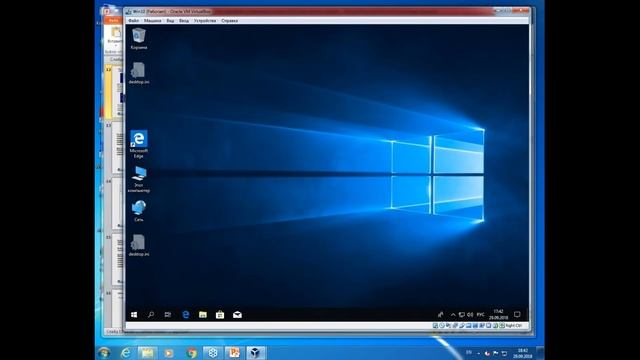Click the Right Ctrl host key indicator
Viewport: 640px width, 360px height.
pyautogui.click(x=513, y=326)
